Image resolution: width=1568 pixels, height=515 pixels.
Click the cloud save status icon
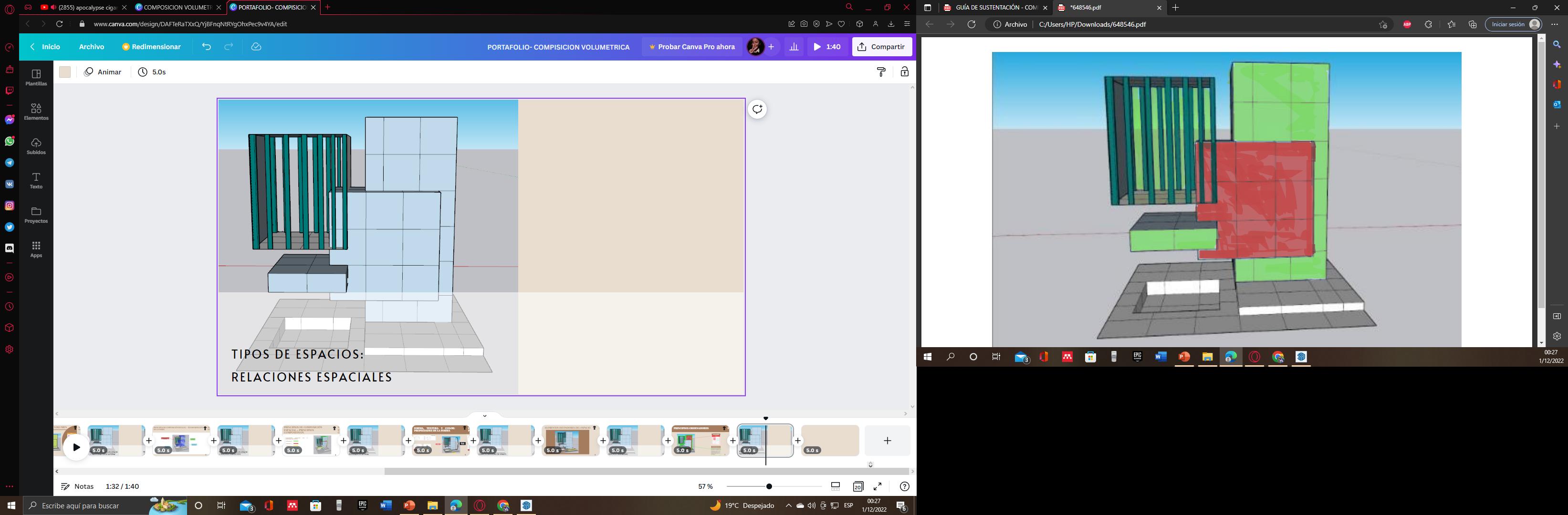[x=256, y=47]
